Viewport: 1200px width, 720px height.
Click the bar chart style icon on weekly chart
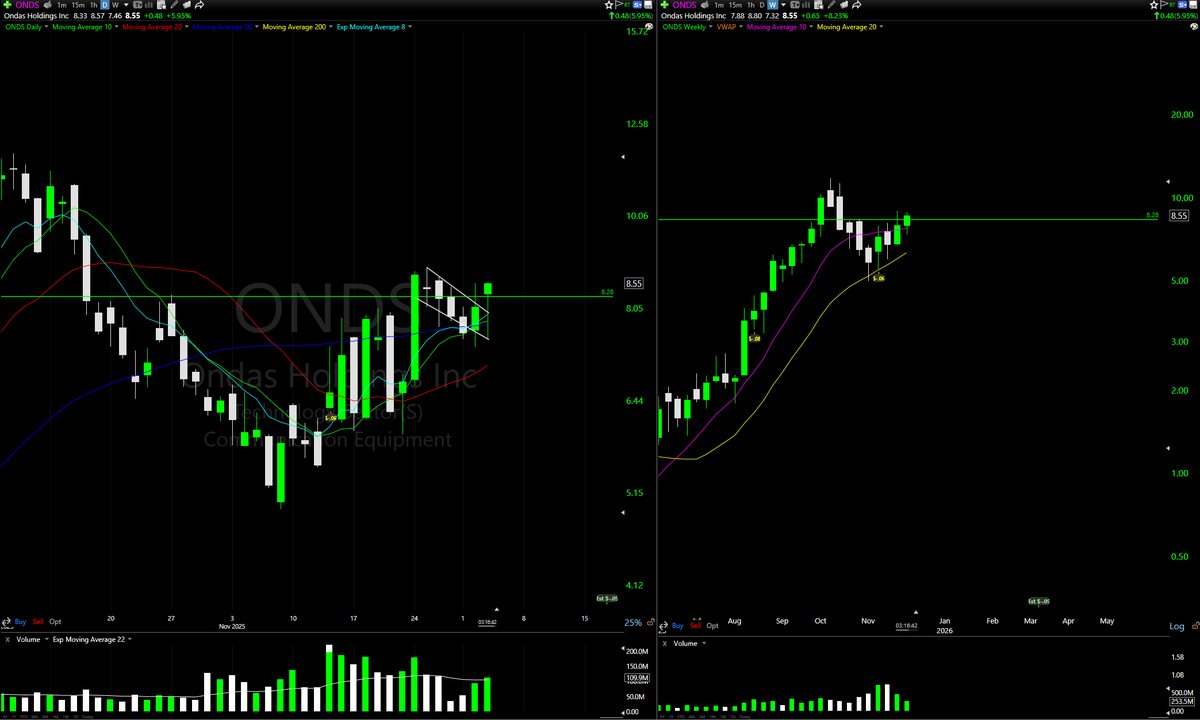click(x=806, y=5)
